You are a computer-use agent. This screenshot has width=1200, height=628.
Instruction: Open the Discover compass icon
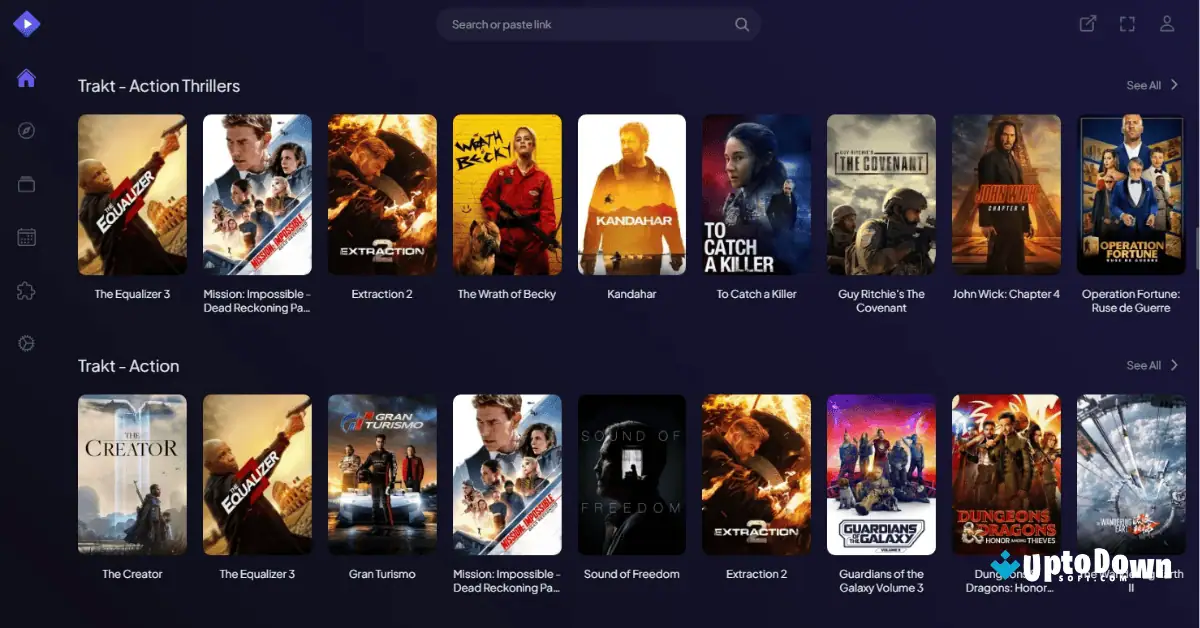[x=26, y=131]
